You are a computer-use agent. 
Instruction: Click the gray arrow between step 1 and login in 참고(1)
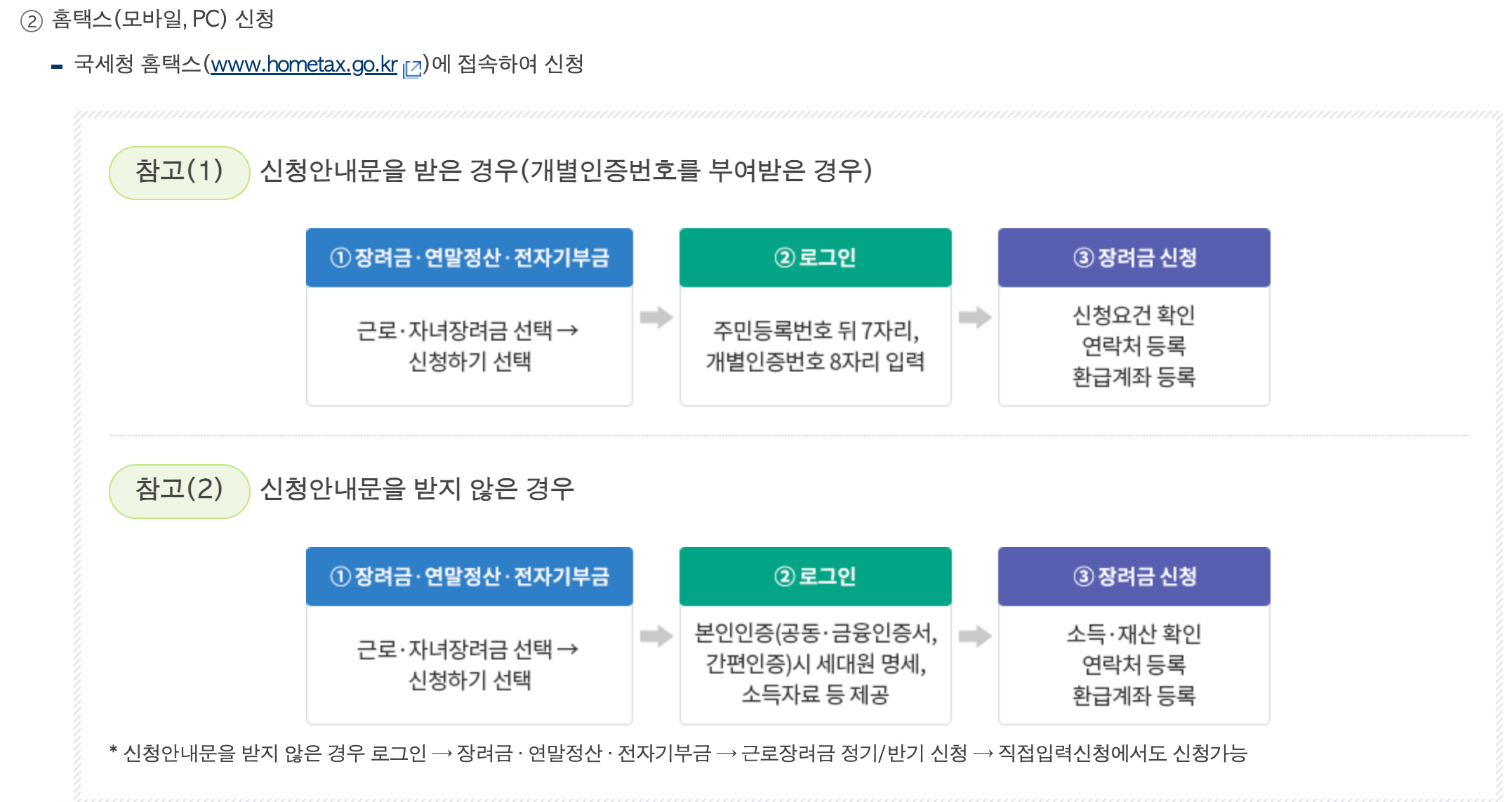656,317
